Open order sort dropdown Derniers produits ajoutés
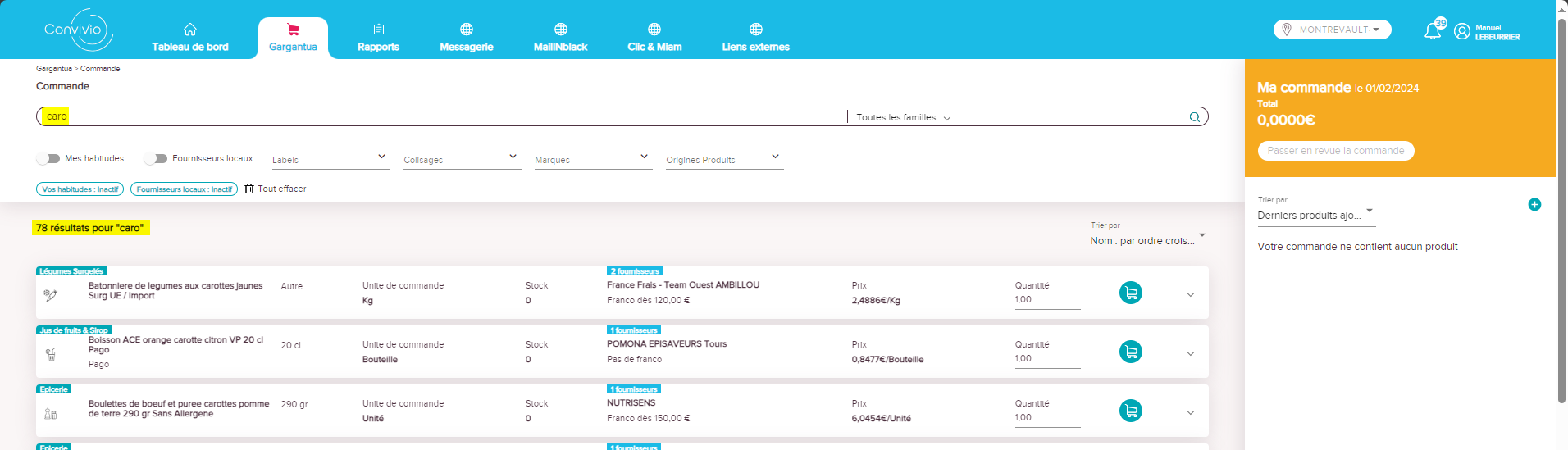This screenshot has width=1568, height=450. pos(1316,215)
